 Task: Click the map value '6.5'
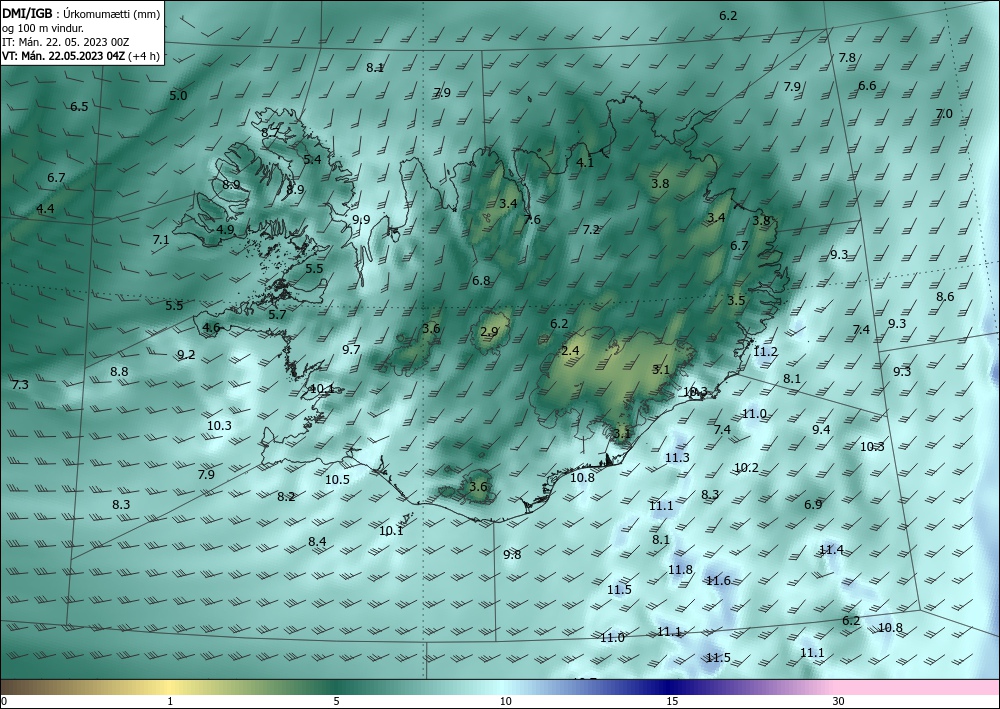79,106
